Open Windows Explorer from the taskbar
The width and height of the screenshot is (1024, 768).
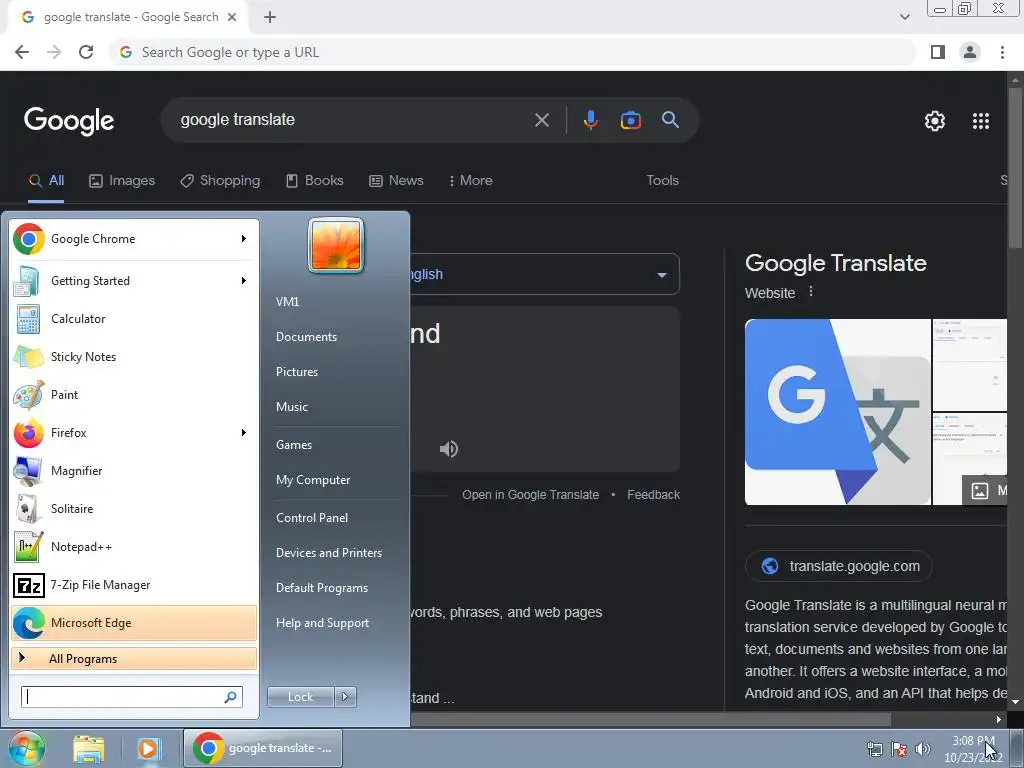click(x=89, y=748)
